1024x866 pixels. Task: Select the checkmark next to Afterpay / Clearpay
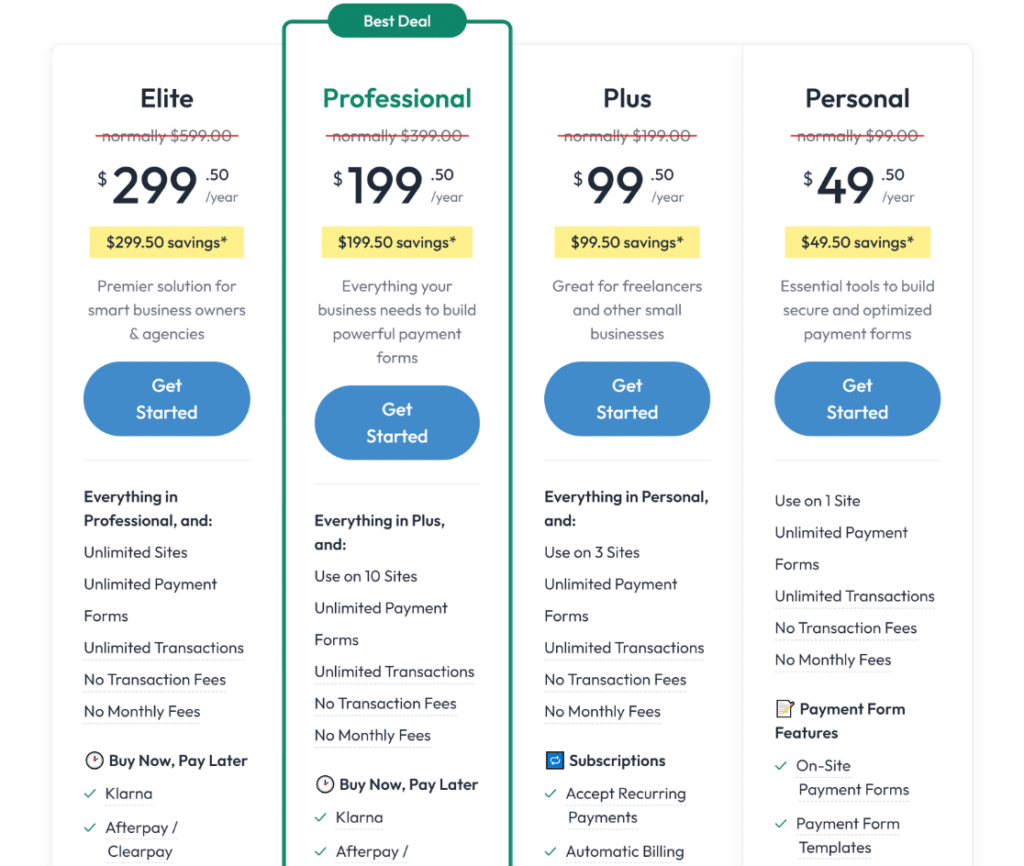coord(88,828)
